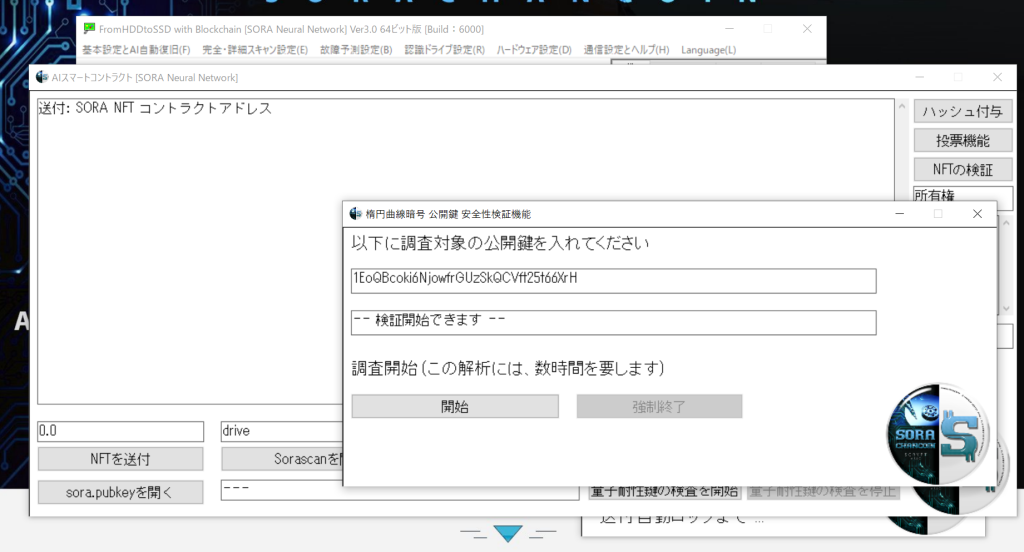The height and width of the screenshot is (552, 1024).
Task: Click the 投票機能 button
Action: point(963,140)
